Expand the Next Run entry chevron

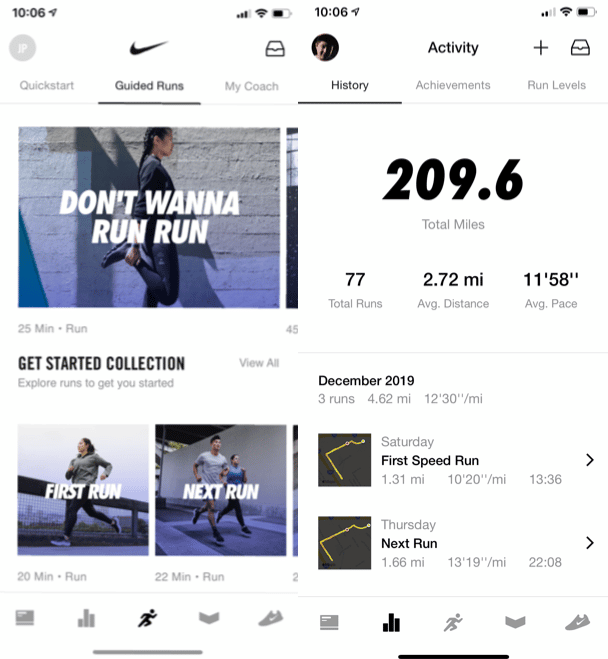click(590, 543)
